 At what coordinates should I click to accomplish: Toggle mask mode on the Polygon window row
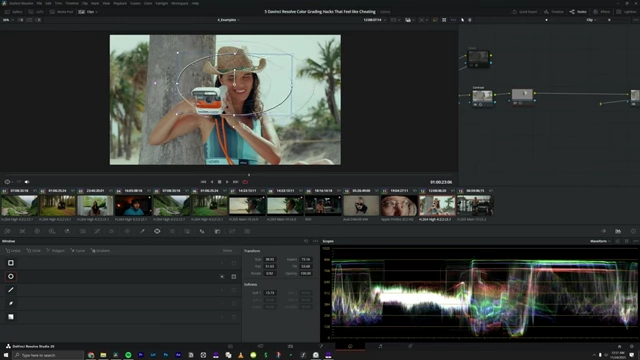click(x=234, y=290)
